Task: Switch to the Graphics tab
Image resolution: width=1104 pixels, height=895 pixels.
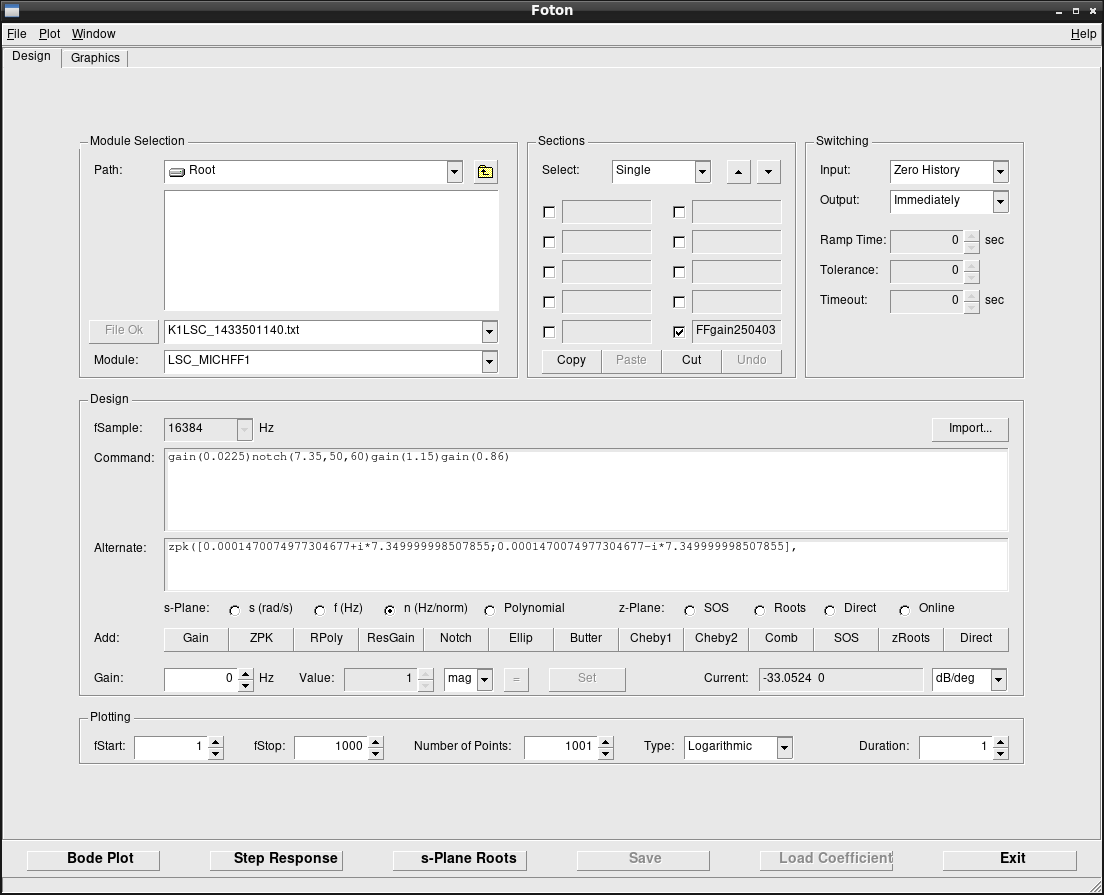Action: (x=95, y=58)
